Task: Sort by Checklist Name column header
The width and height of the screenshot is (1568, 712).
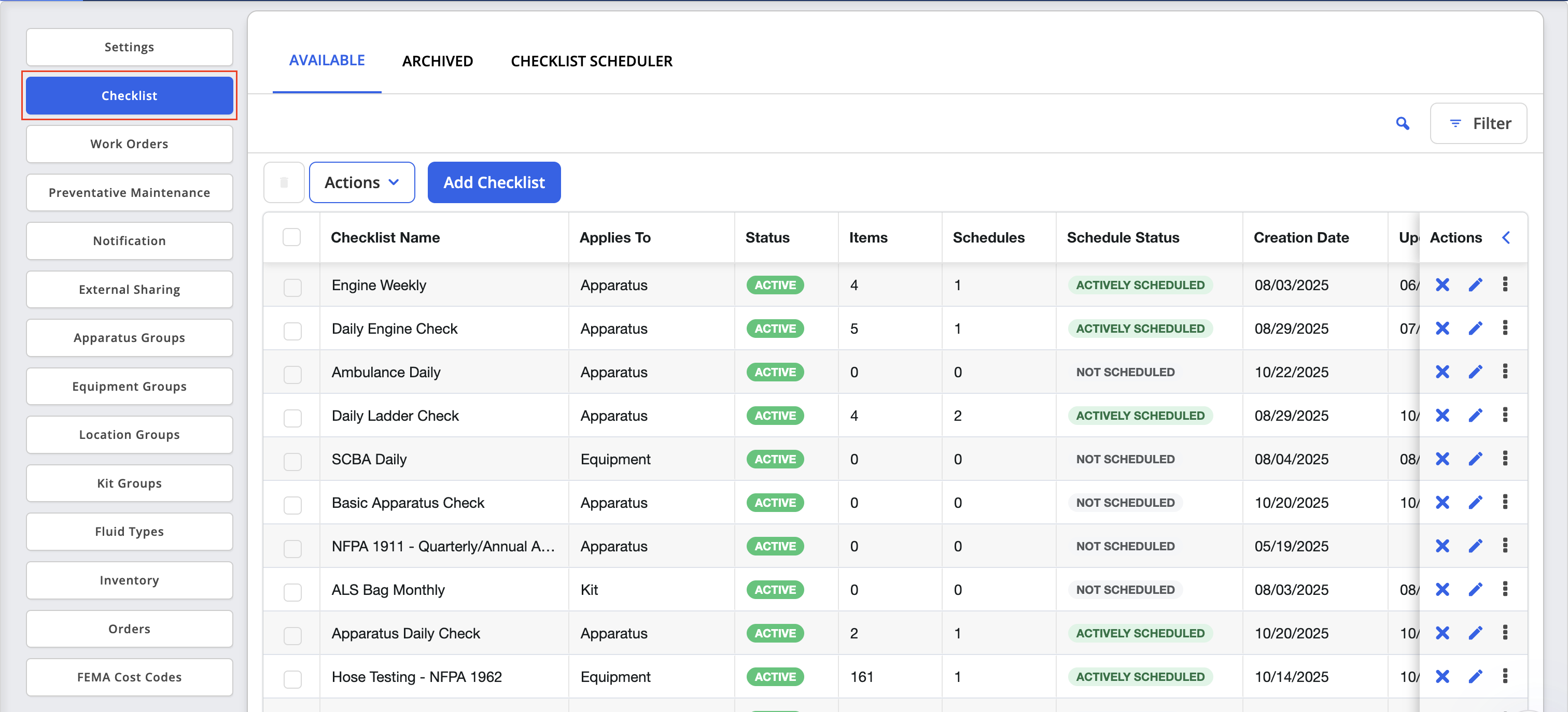Action: click(385, 238)
